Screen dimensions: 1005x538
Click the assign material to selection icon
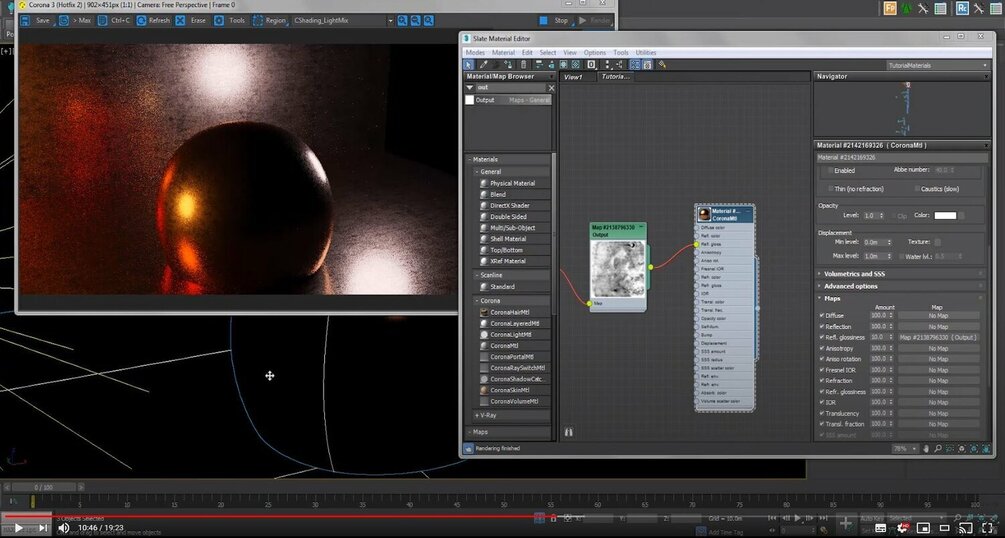509,65
